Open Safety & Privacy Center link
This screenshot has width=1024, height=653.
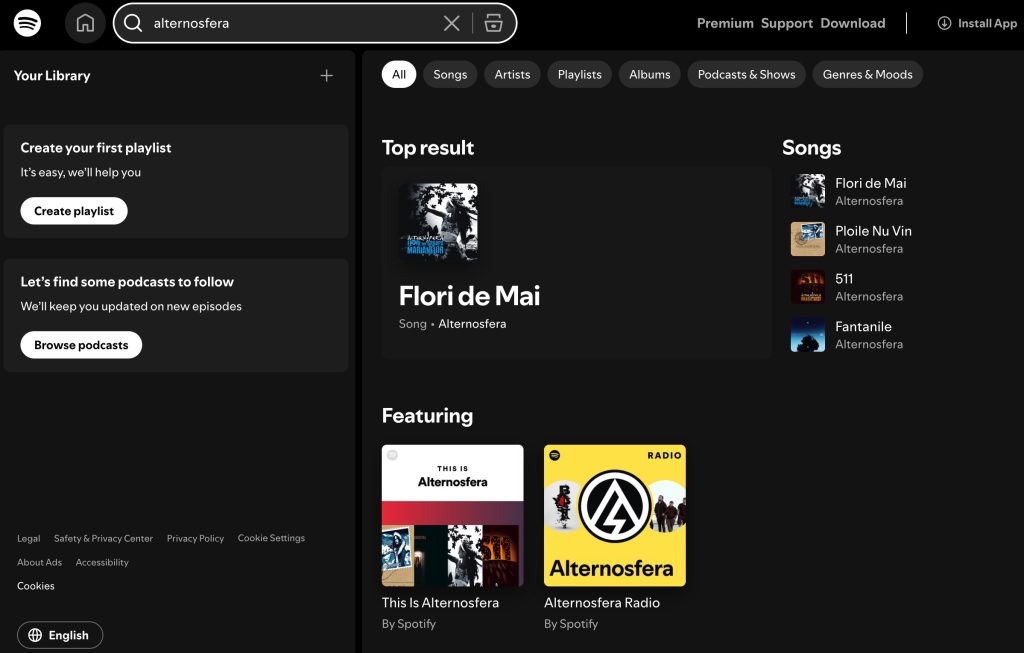point(103,539)
